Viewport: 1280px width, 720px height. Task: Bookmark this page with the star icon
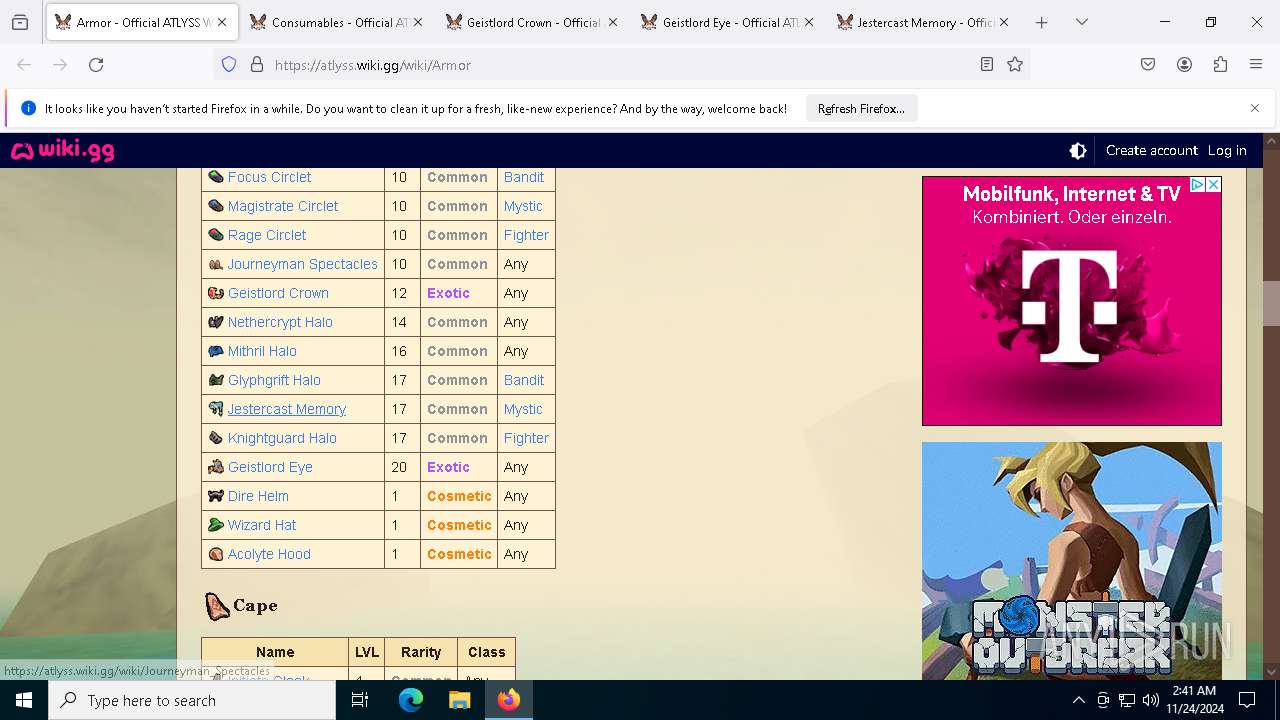click(x=1015, y=65)
